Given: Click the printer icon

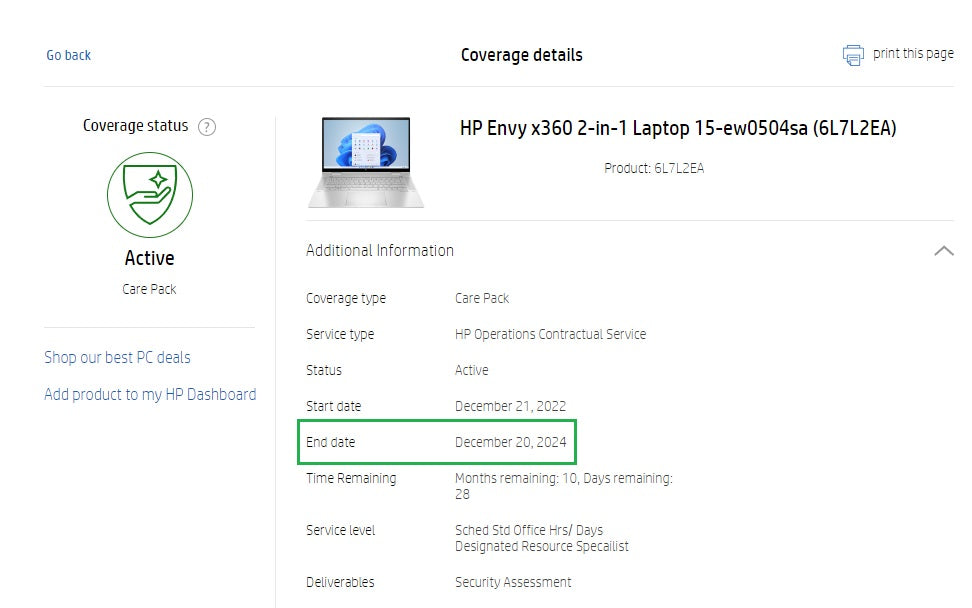Looking at the screenshot, I should pyautogui.click(x=853, y=55).
